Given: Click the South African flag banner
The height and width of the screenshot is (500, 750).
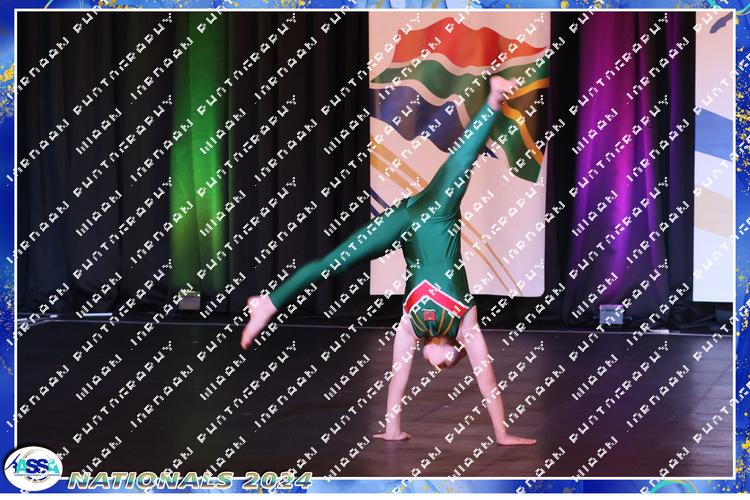Looking at the screenshot, I should (x=459, y=154).
